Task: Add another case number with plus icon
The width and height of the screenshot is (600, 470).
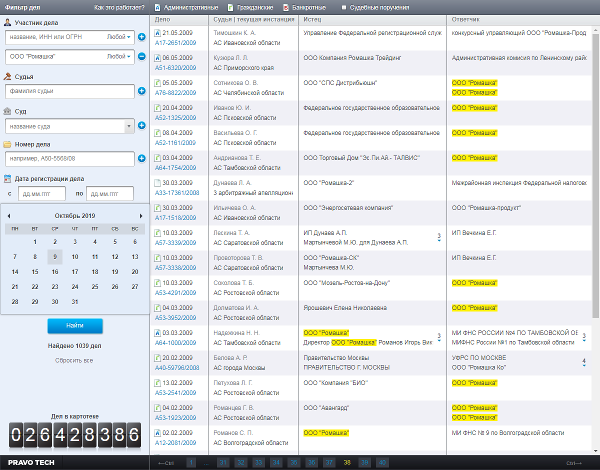Action: pos(142,158)
